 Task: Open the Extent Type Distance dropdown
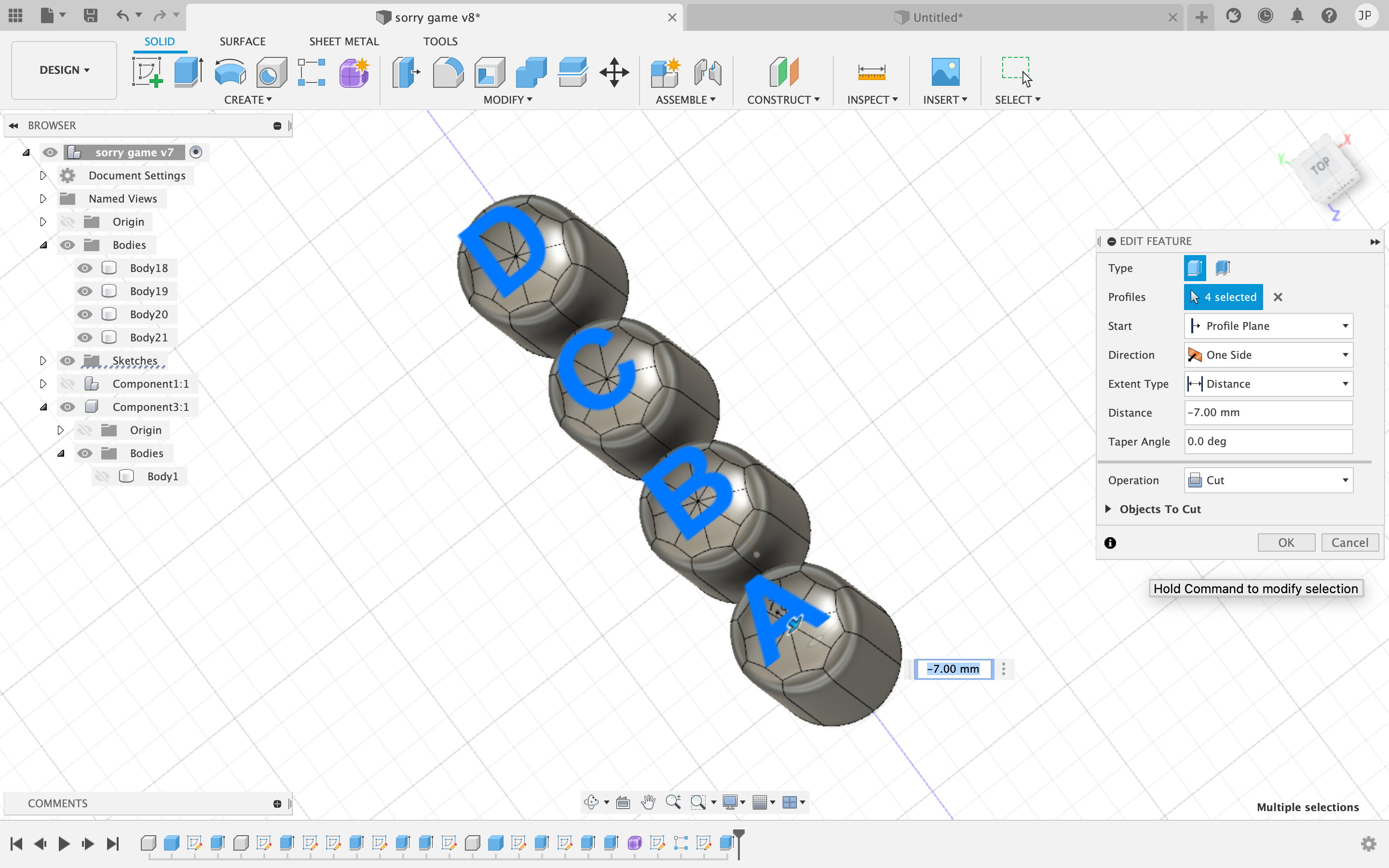click(x=1268, y=383)
